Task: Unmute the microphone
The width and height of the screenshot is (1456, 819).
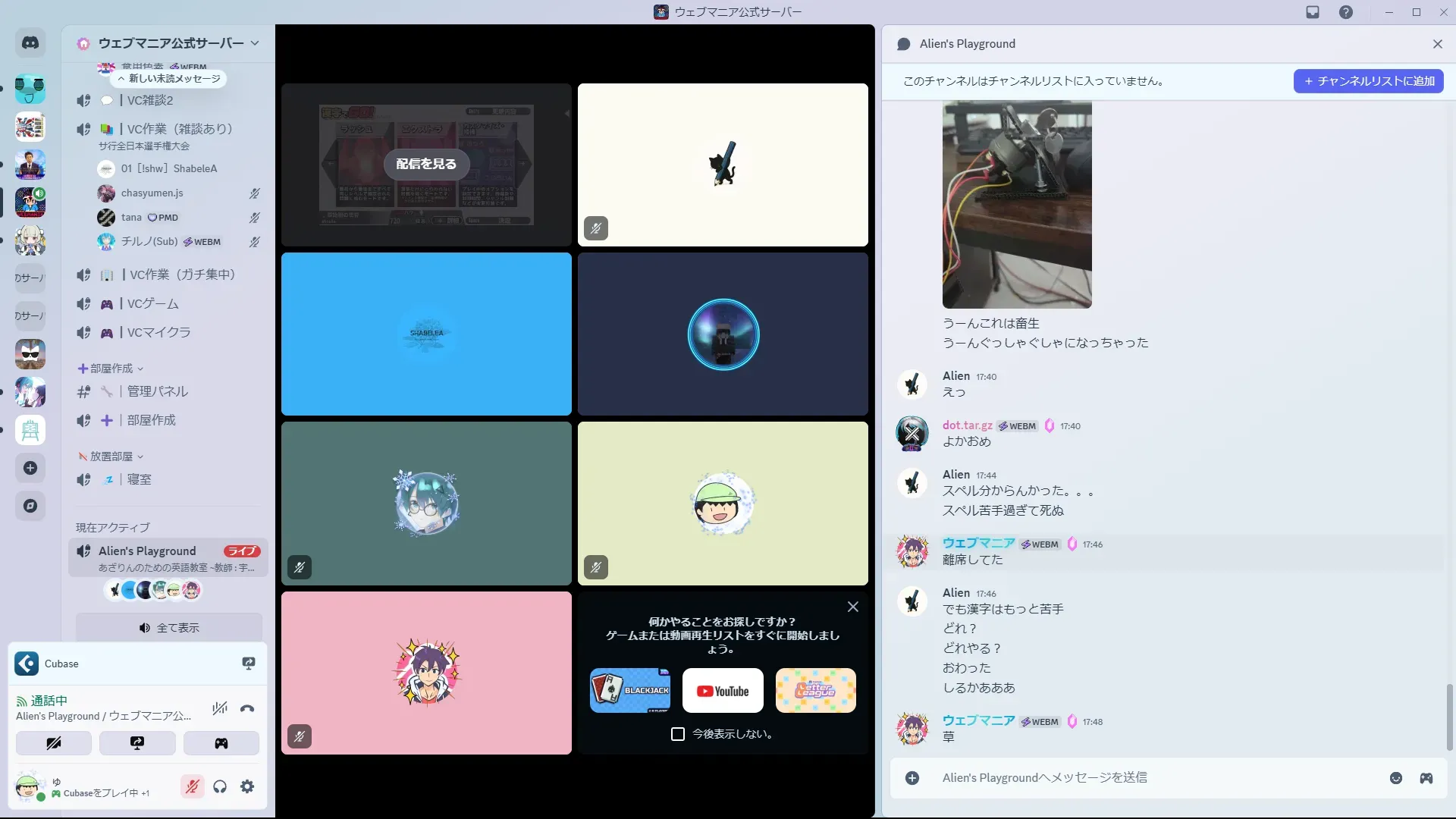Action: tap(193, 786)
